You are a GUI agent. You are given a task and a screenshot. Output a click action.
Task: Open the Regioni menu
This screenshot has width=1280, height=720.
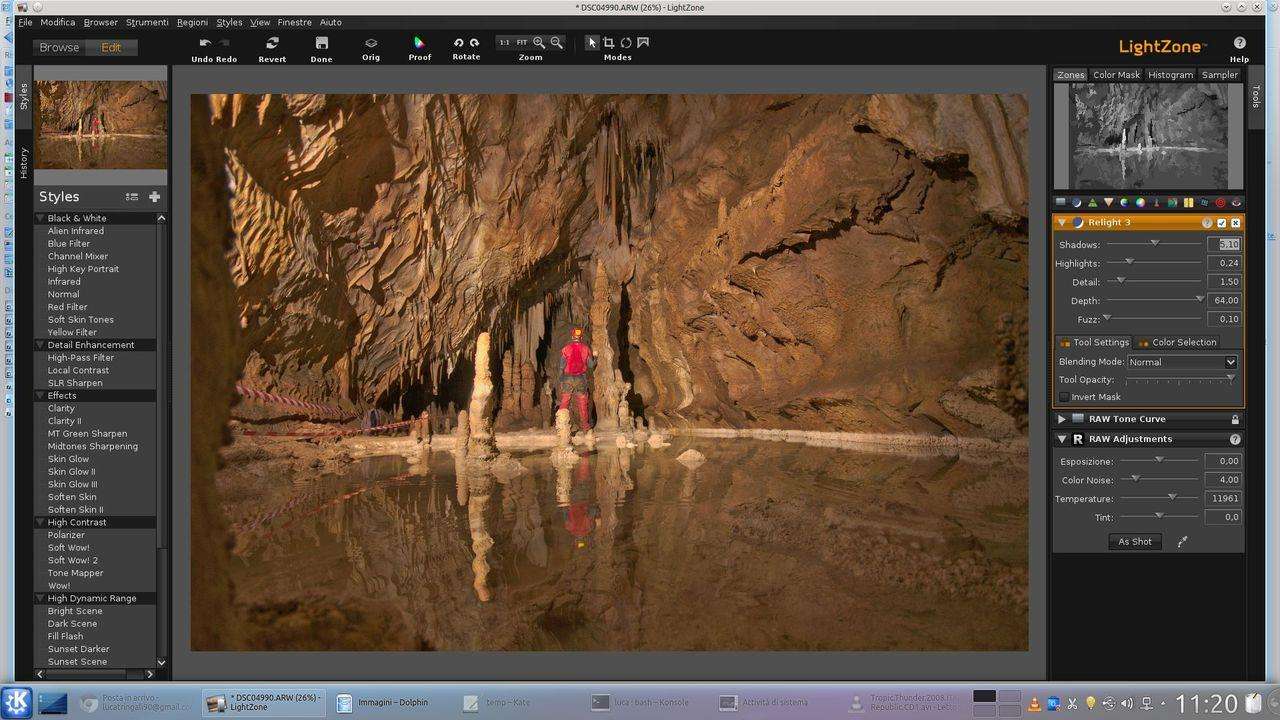click(x=192, y=22)
